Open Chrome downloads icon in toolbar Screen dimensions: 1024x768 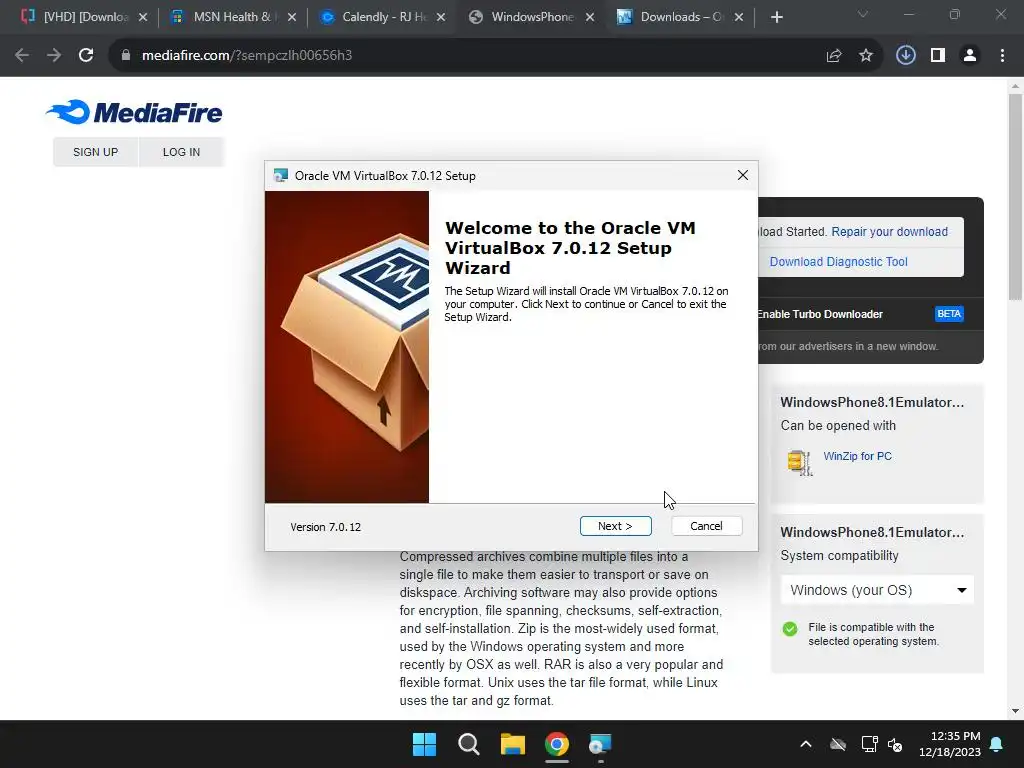[905, 56]
